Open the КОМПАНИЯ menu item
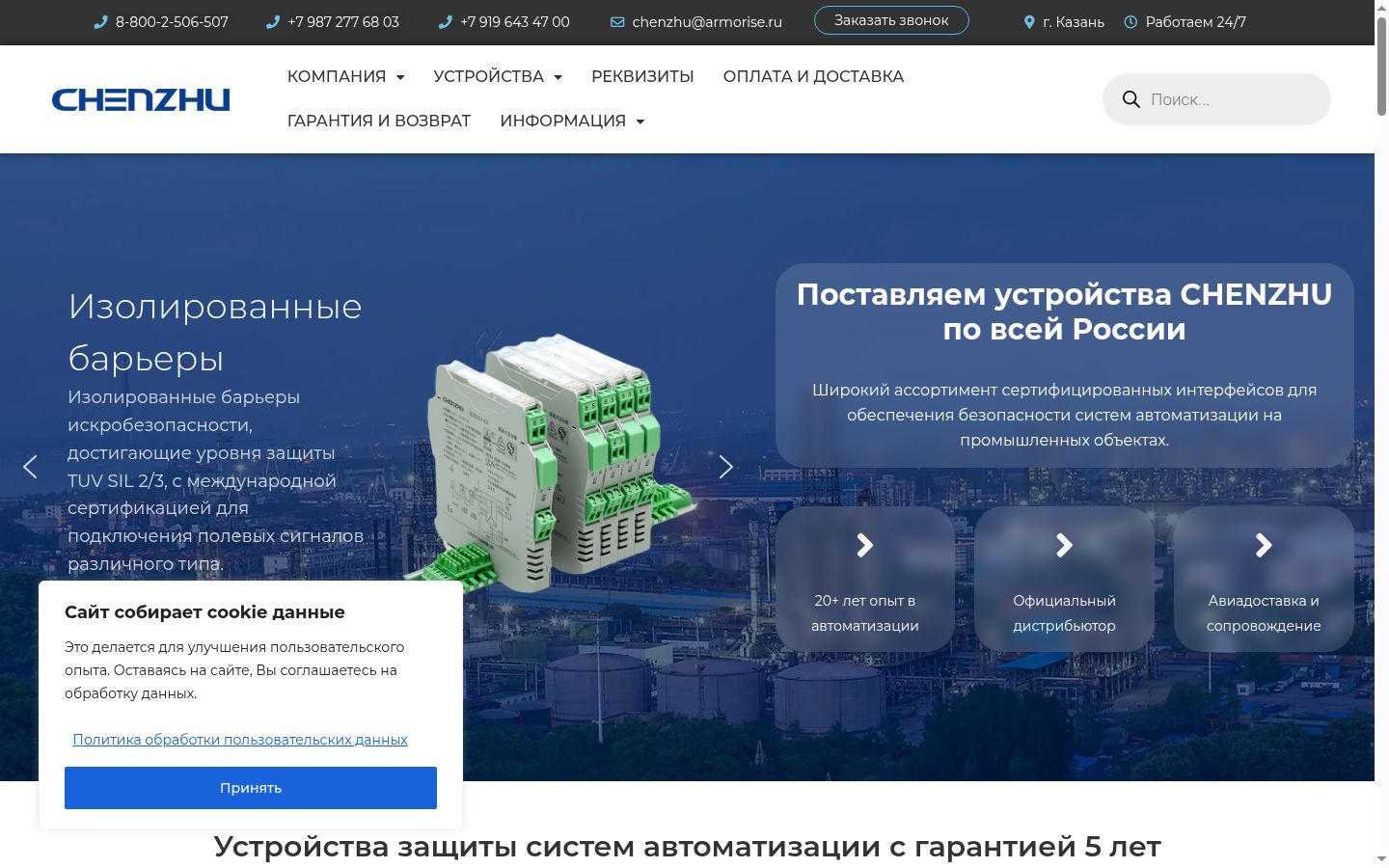1389x868 pixels. [x=337, y=77]
